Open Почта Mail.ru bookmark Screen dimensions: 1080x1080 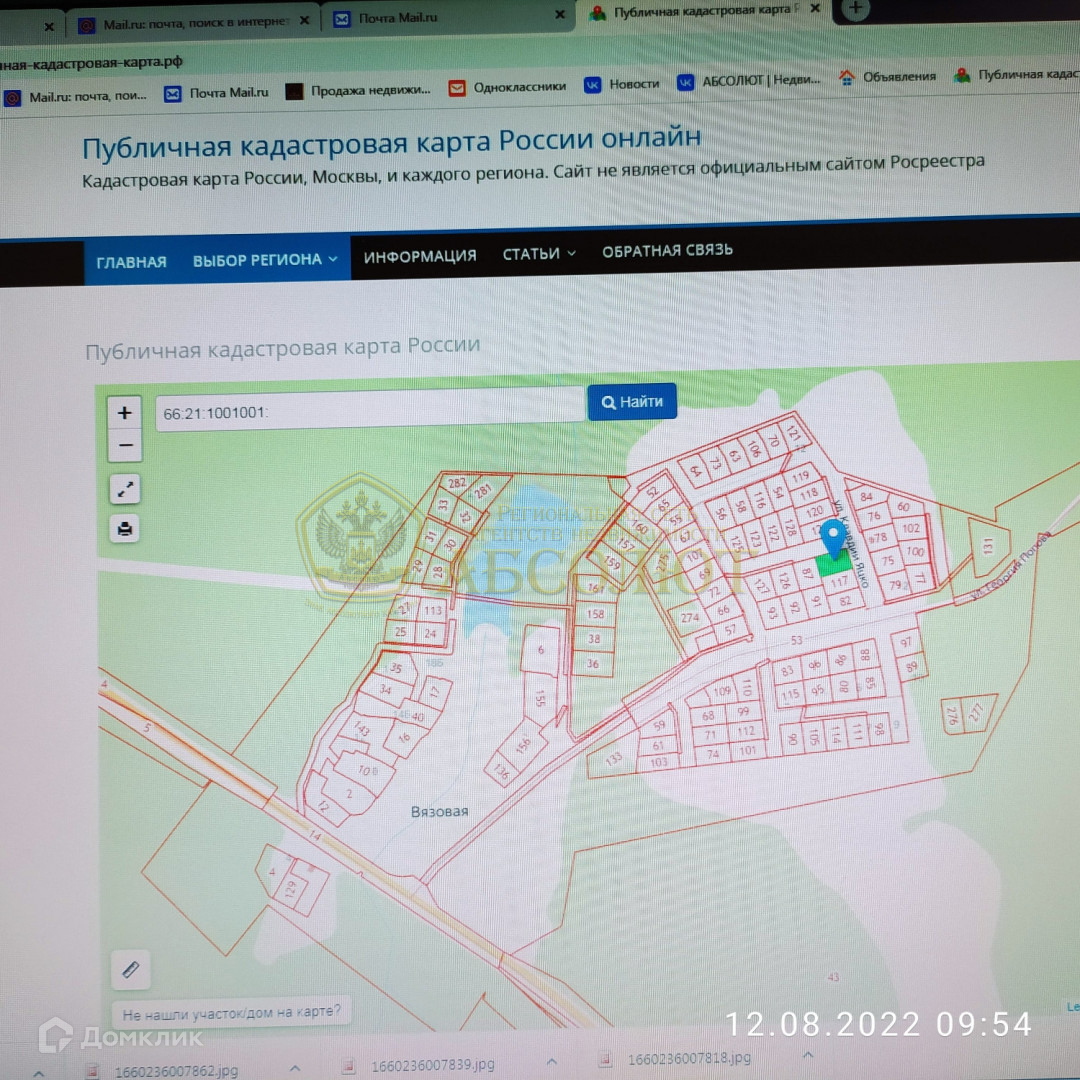coord(216,93)
